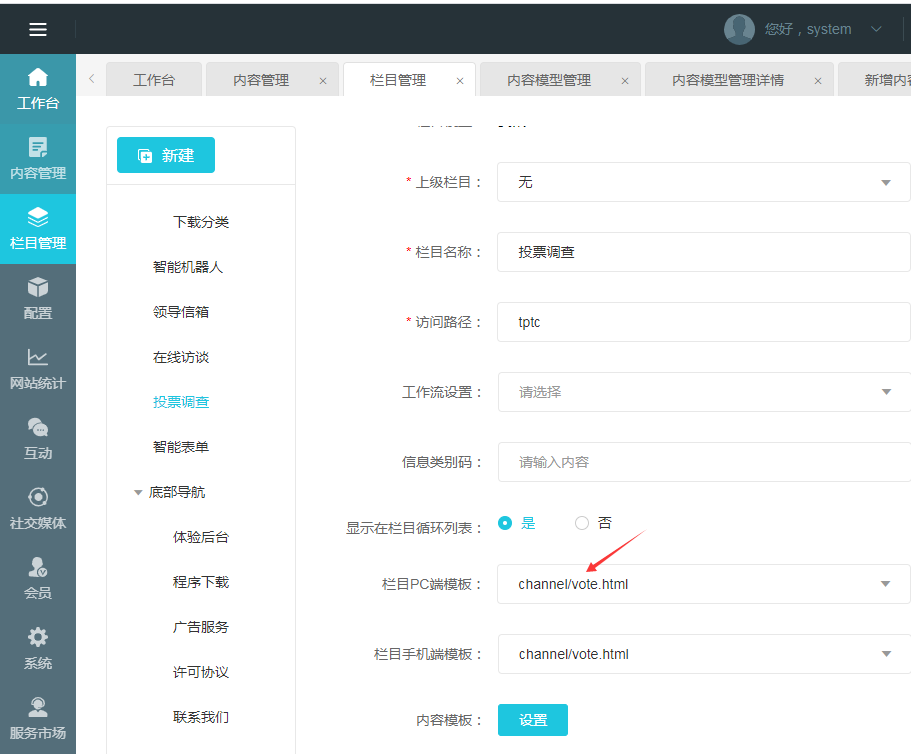Open the 栏目手机端模板 dropdown
The height and width of the screenshot is (754, 911).
pos(704,654)
